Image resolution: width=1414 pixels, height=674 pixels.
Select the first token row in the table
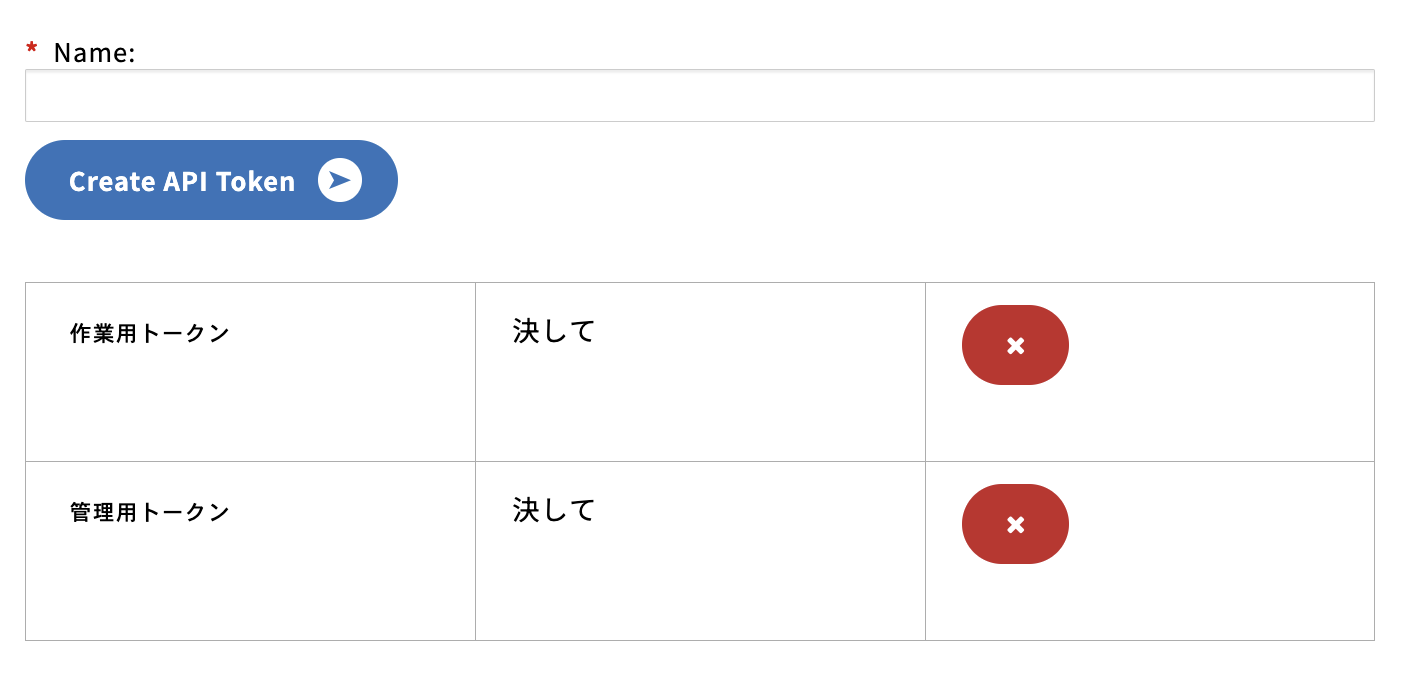point(700,371)
